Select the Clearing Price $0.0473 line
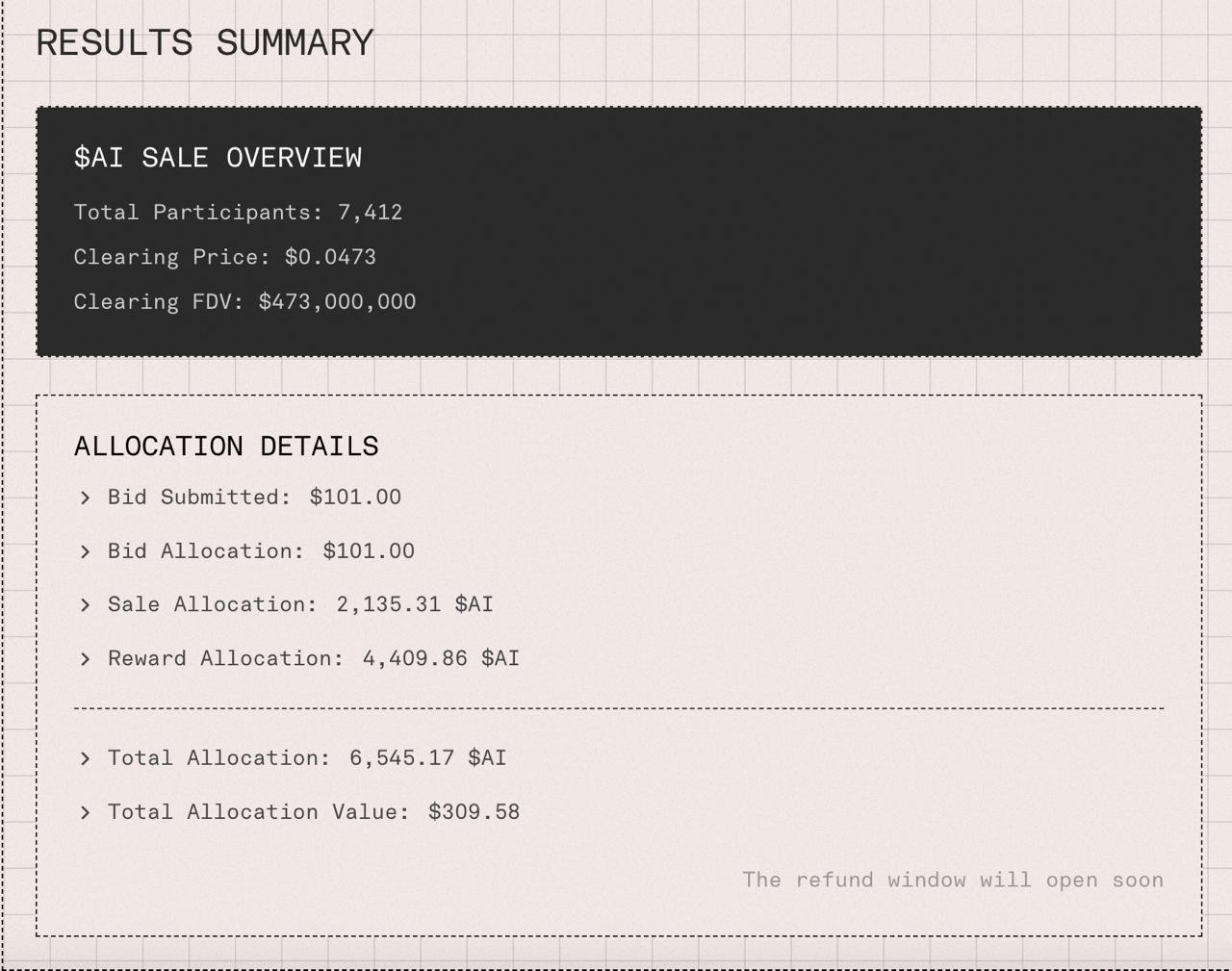 tap(224, 257)
